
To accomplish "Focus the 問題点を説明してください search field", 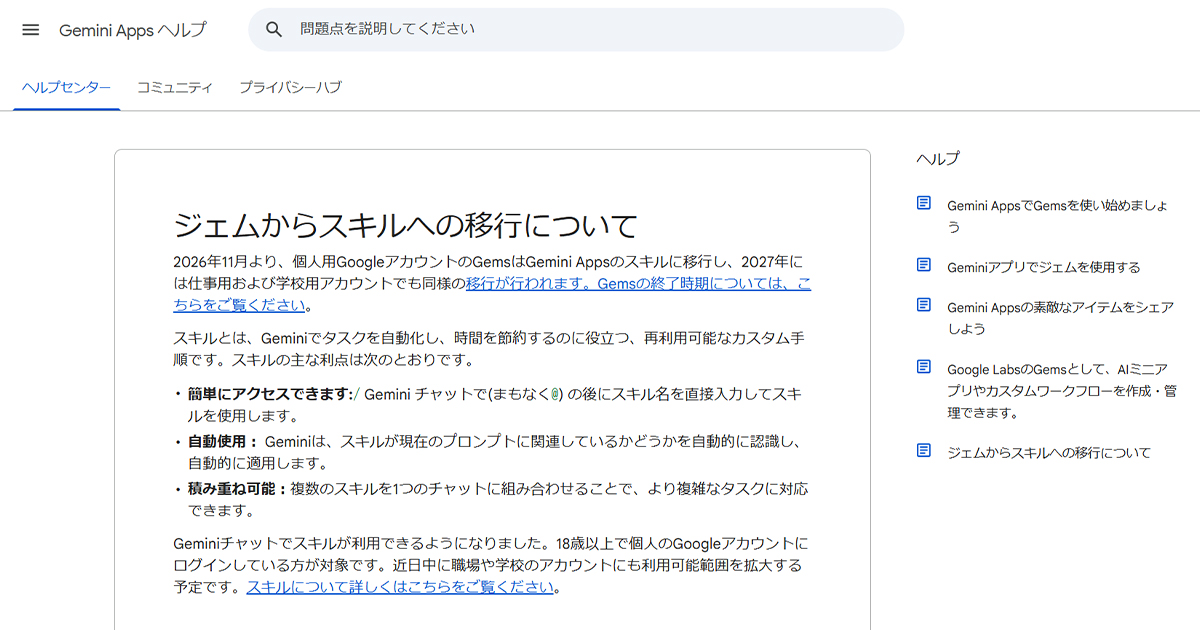I will coord(576,30).
